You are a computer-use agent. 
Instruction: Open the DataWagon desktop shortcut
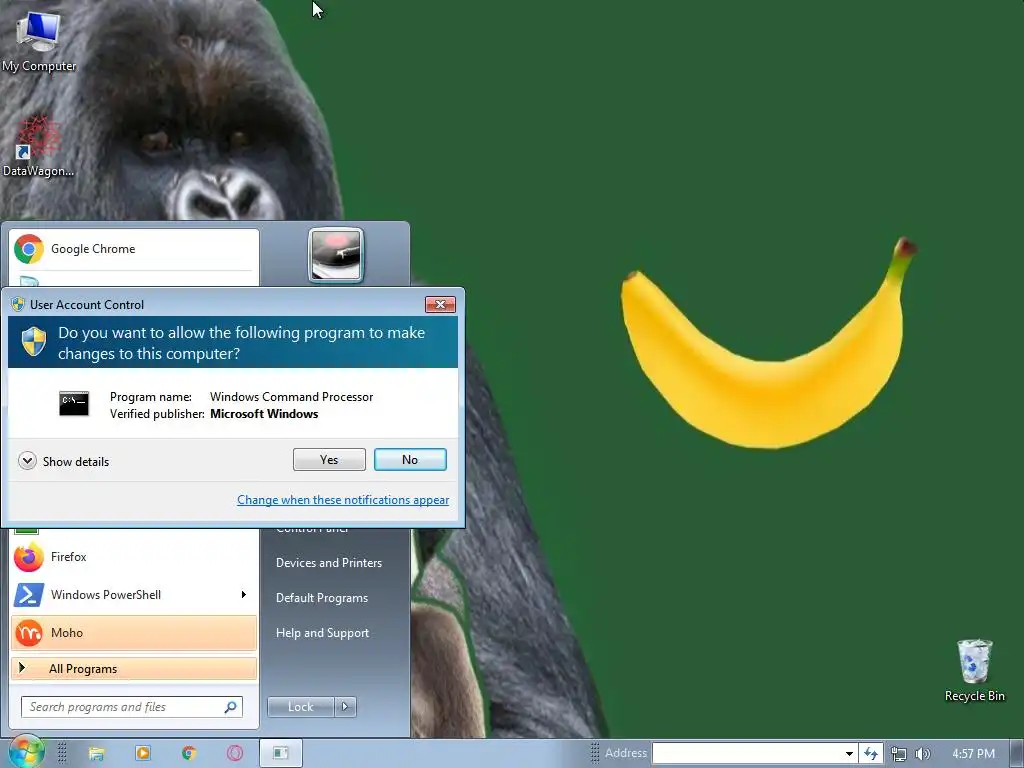(x=38, y=146)
